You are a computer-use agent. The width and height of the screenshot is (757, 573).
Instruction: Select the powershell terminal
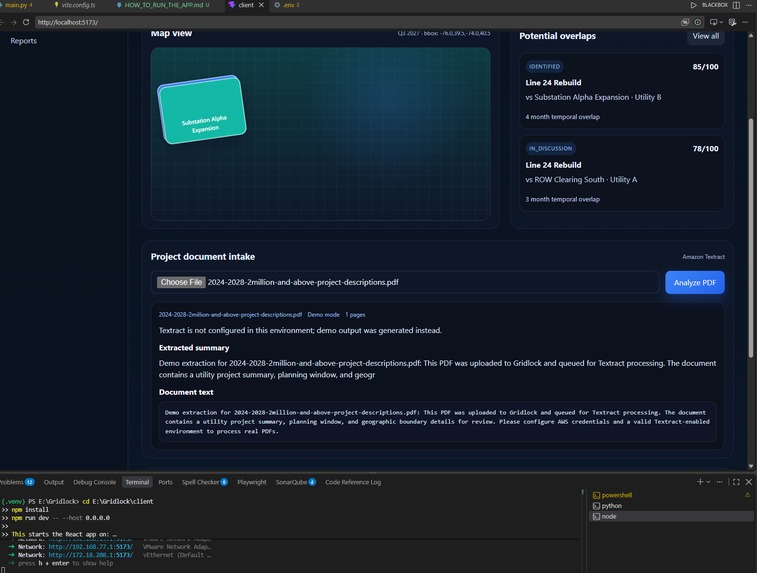617,495
